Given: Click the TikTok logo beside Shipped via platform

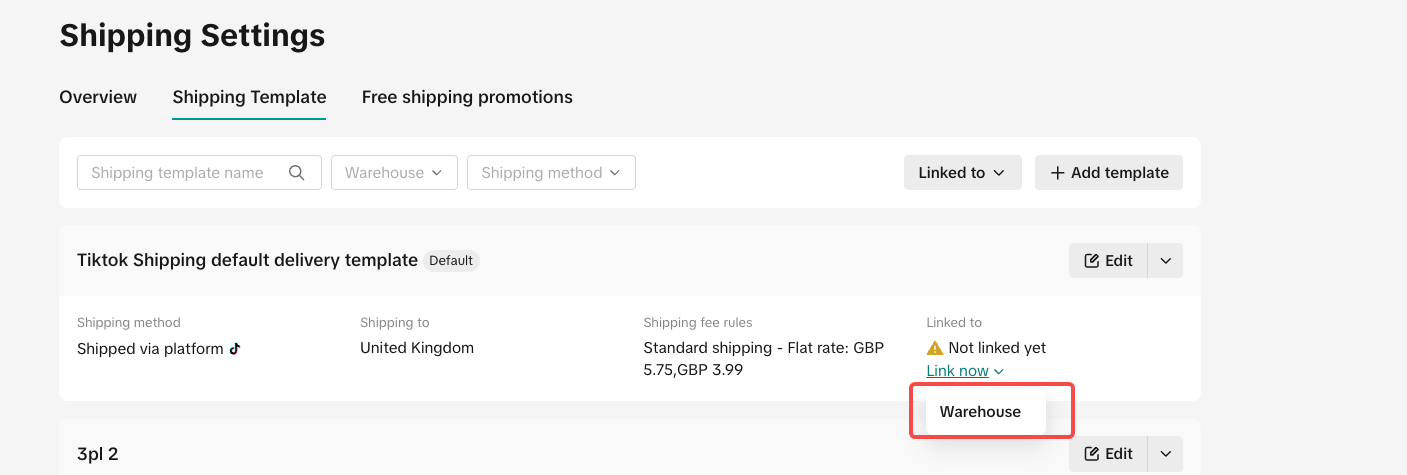Looking at the screenshot, I should (x=235, y=349).
